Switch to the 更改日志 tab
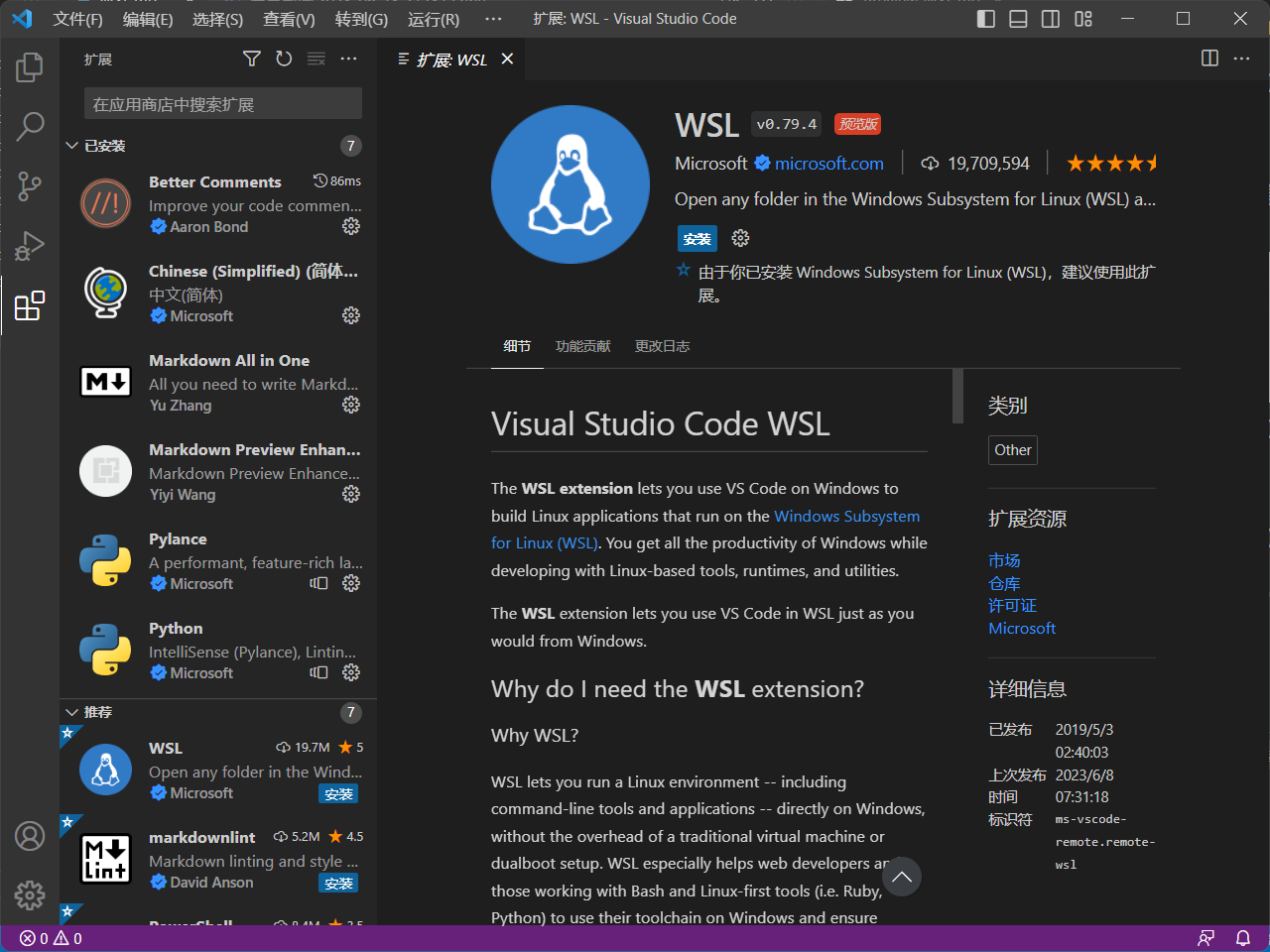The image size is (1270, 952). [x=662, y=346]
